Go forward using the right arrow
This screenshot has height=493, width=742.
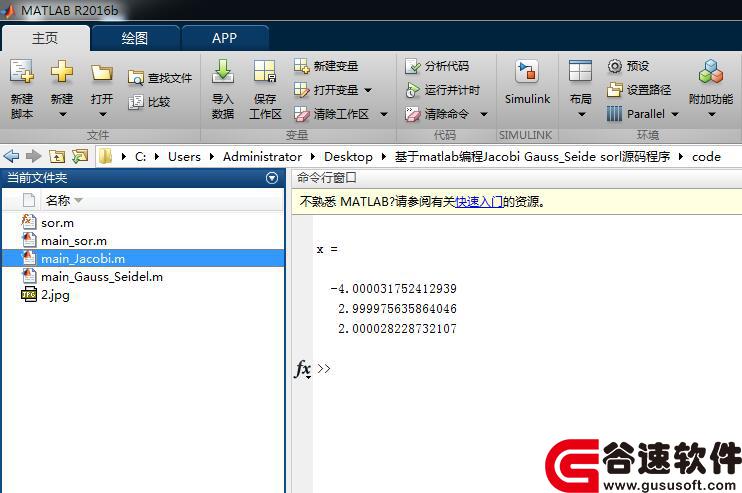click(33, 156)
